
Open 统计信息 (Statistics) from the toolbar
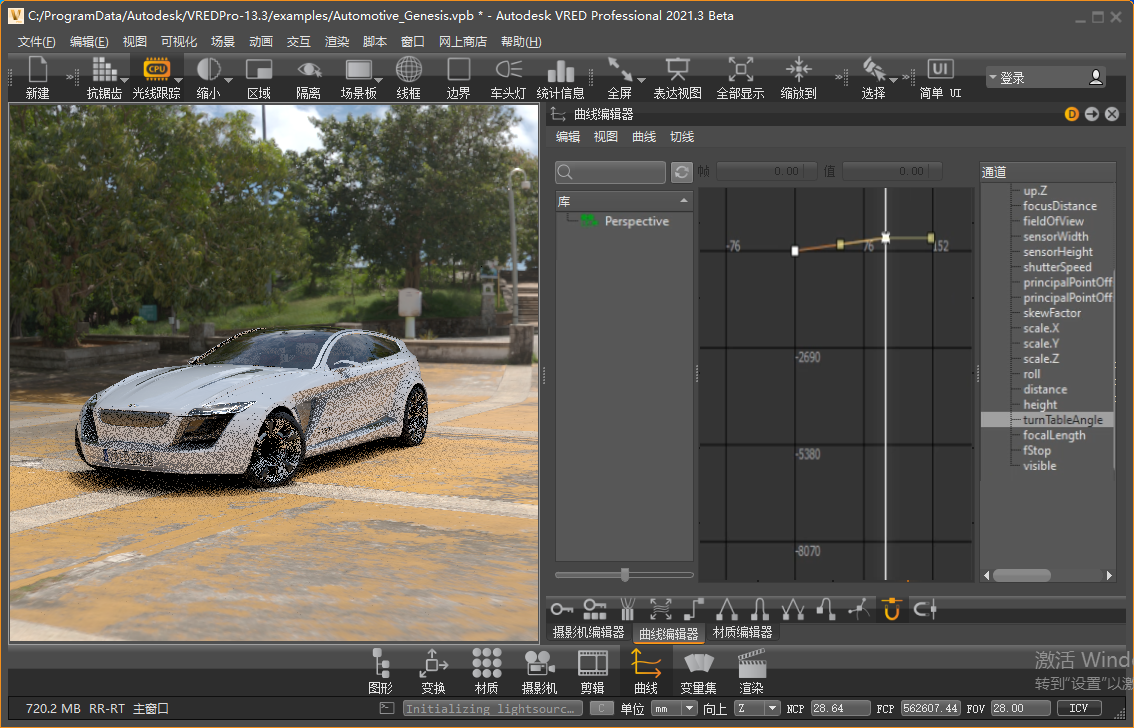(x=560, y=78)
